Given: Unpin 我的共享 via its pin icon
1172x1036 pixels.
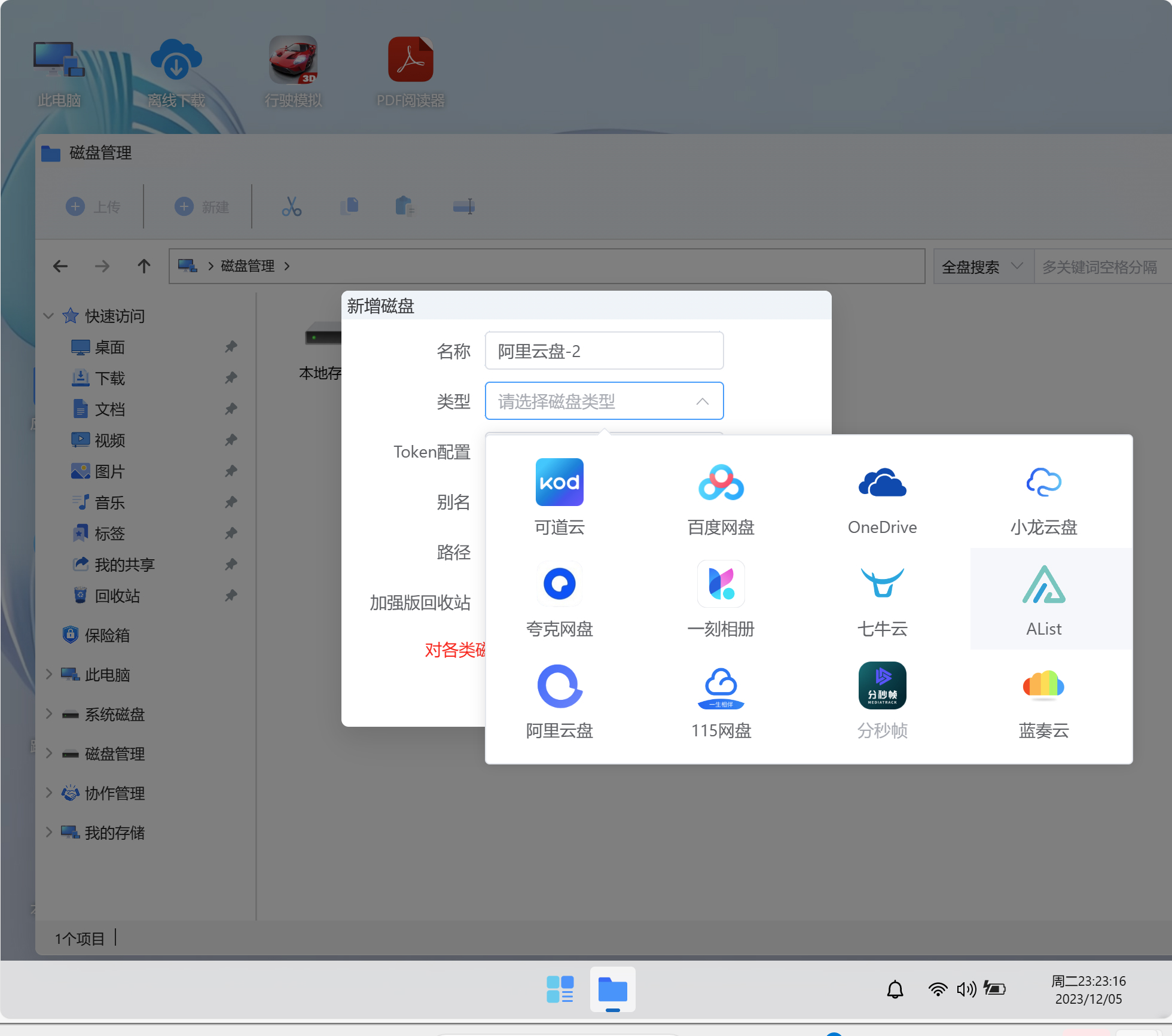Looking at the screenshot, I should 231,565.
